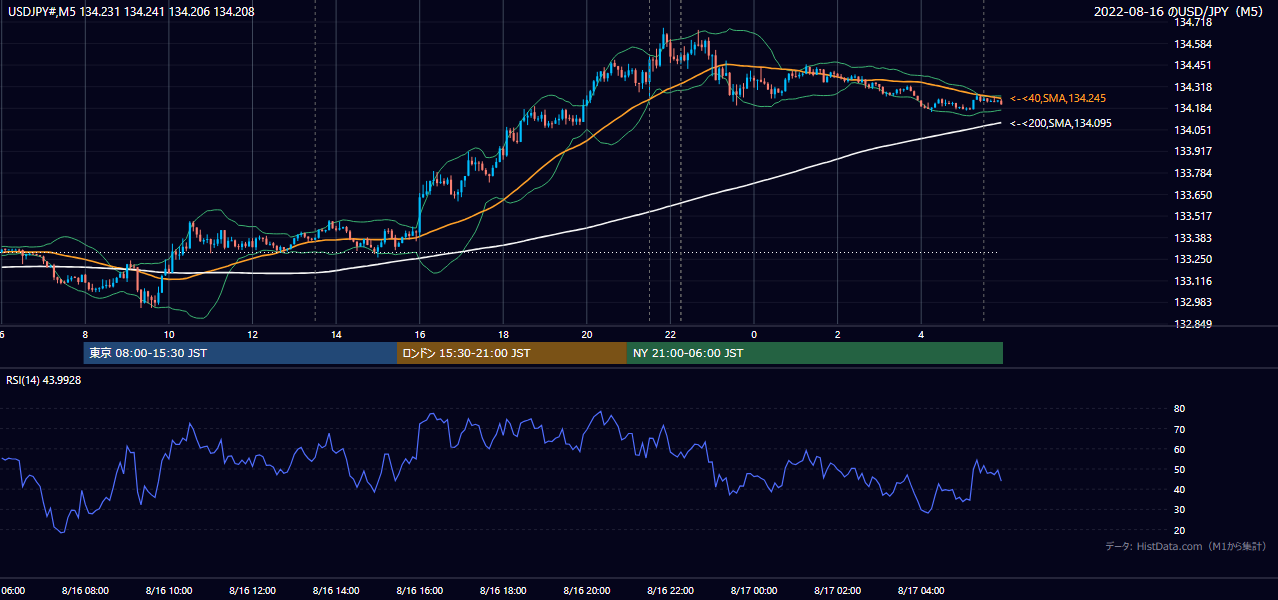The height and width of the screenshot is (600, 1278).
Task: Click price axis label 133.250
Action: (1194, 259)
